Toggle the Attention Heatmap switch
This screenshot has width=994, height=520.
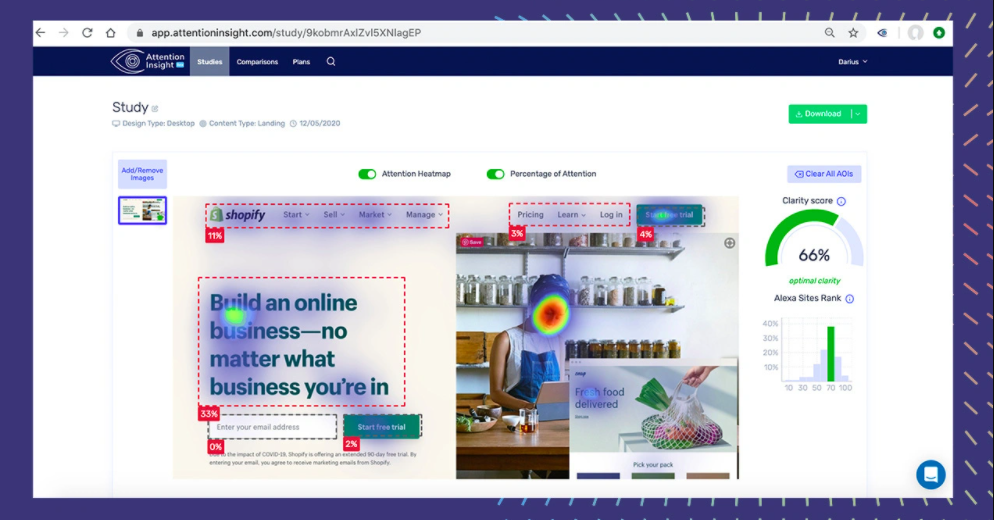[x=367, y=174]
